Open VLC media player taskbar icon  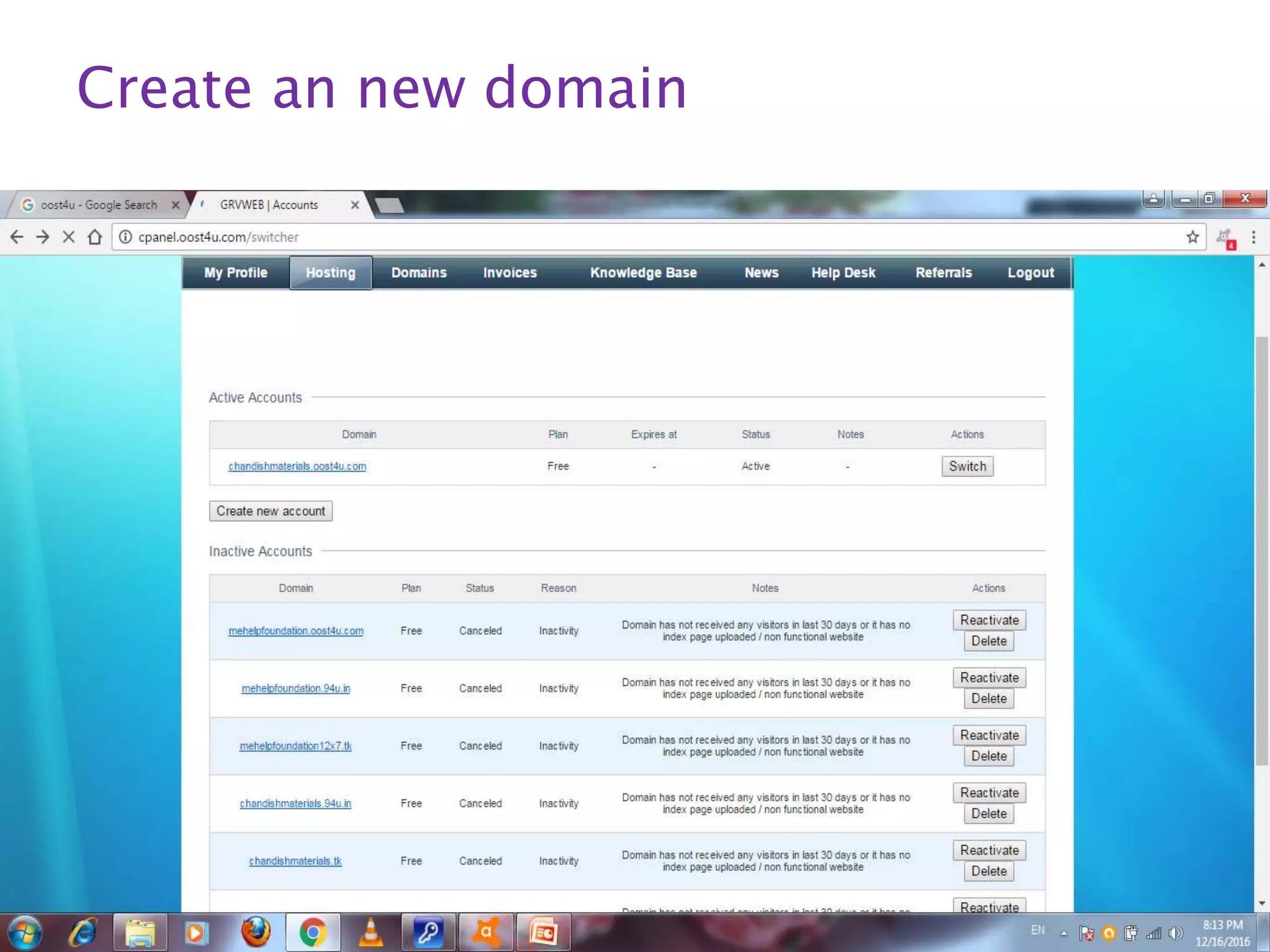click(x=371, y=932)
